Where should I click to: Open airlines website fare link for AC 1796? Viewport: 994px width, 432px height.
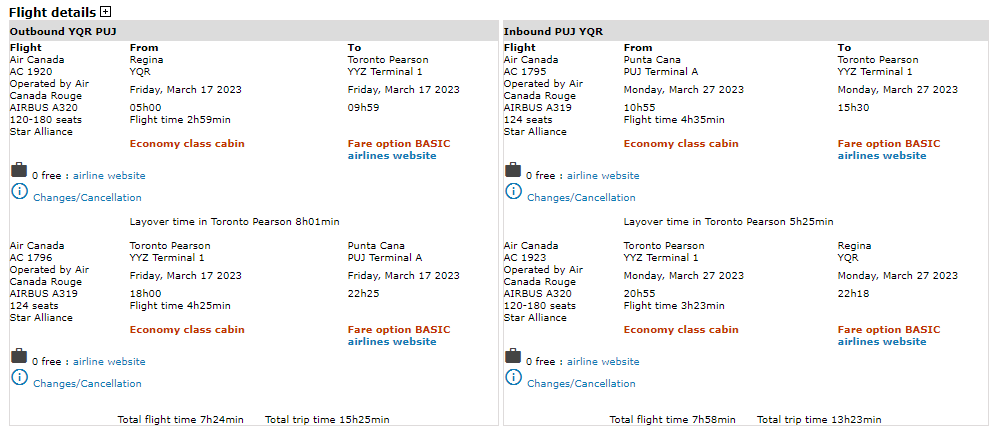(392, 342)
